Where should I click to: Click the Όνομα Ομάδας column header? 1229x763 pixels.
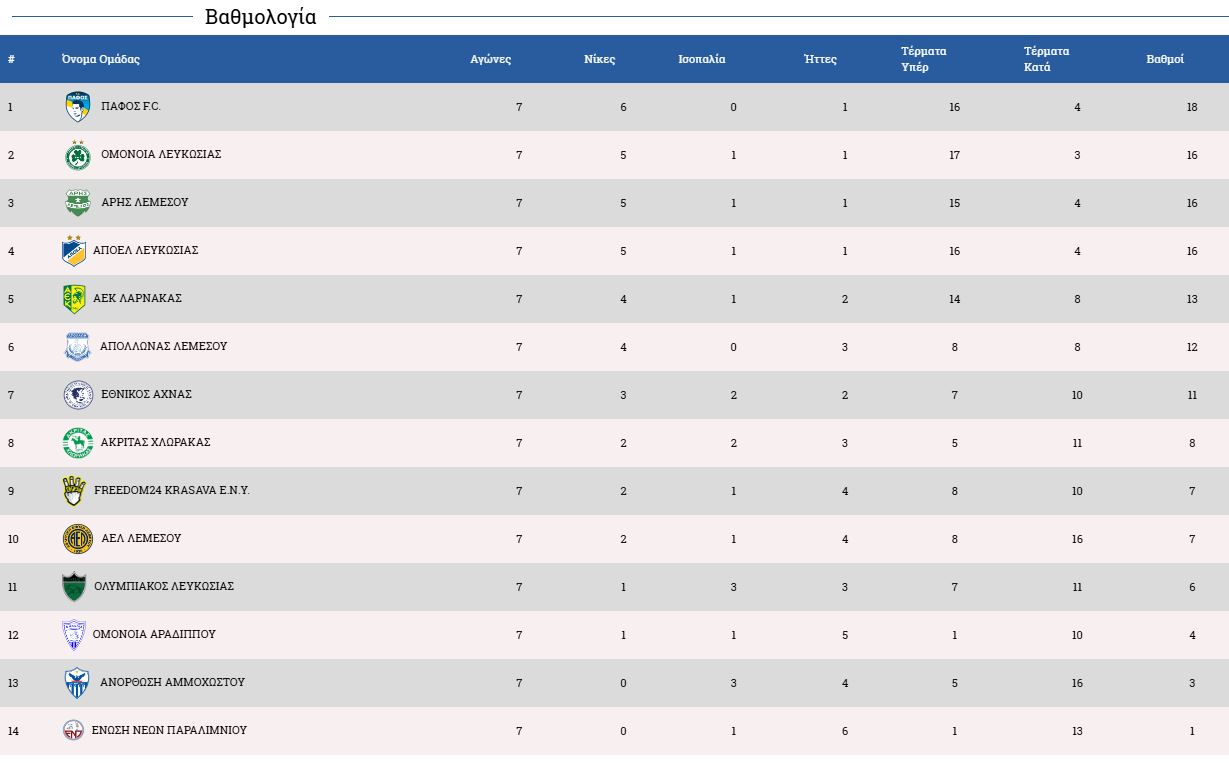point(100,59)
